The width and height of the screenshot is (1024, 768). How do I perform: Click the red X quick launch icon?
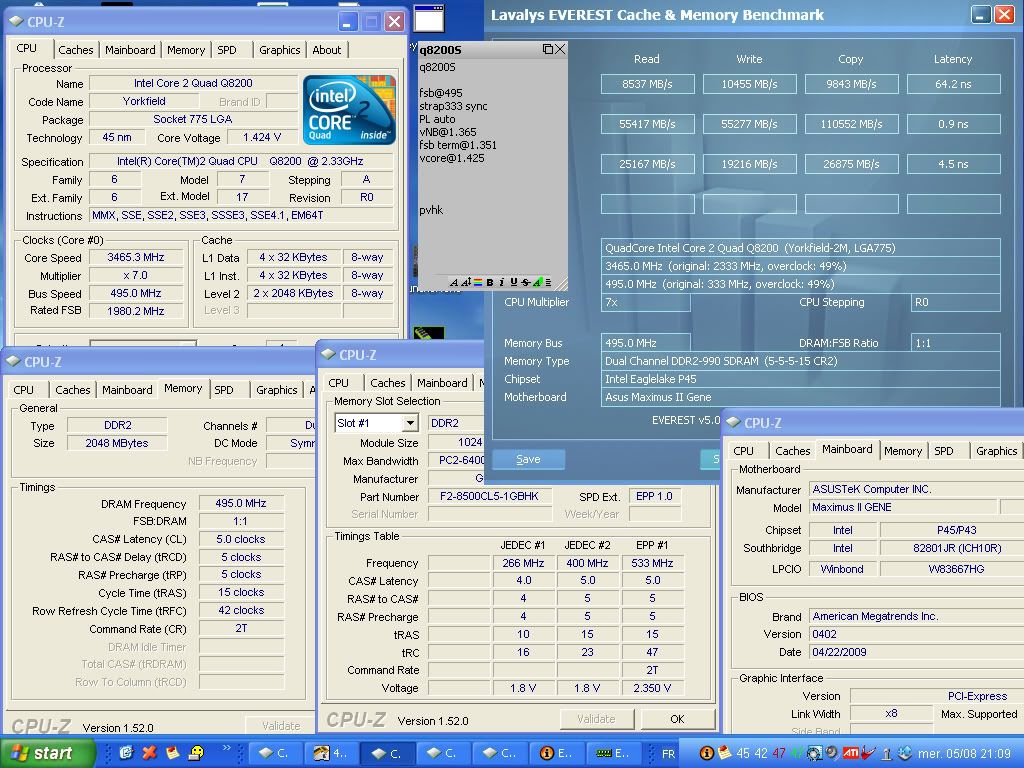[x=149, y=753]
